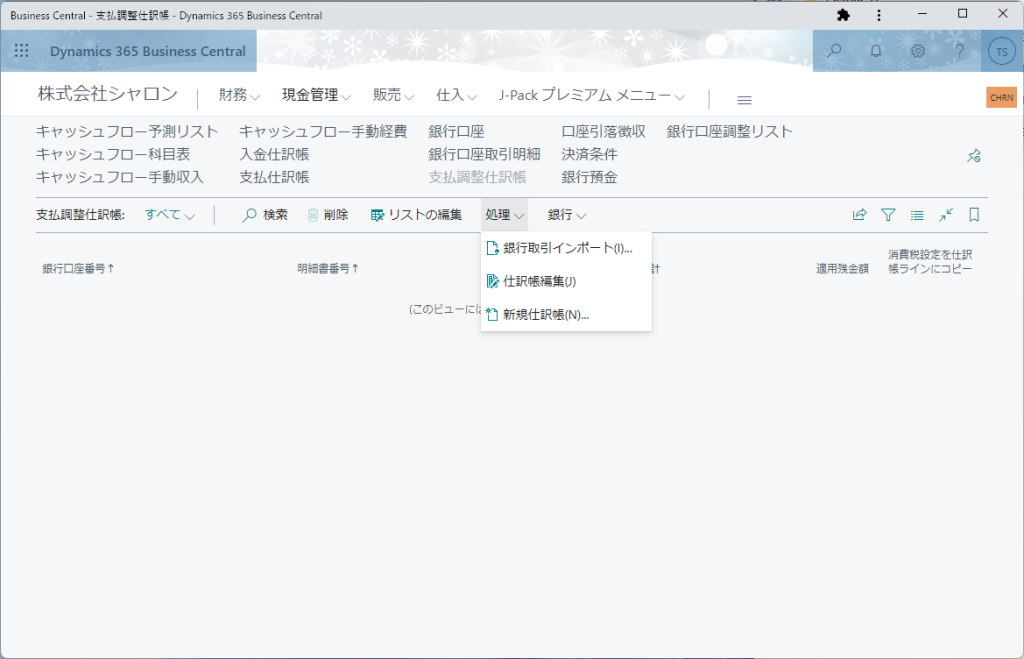Screen dimensions: 1024x659
Task: Open the settings gear icon
Action: [x=918, y=51]
